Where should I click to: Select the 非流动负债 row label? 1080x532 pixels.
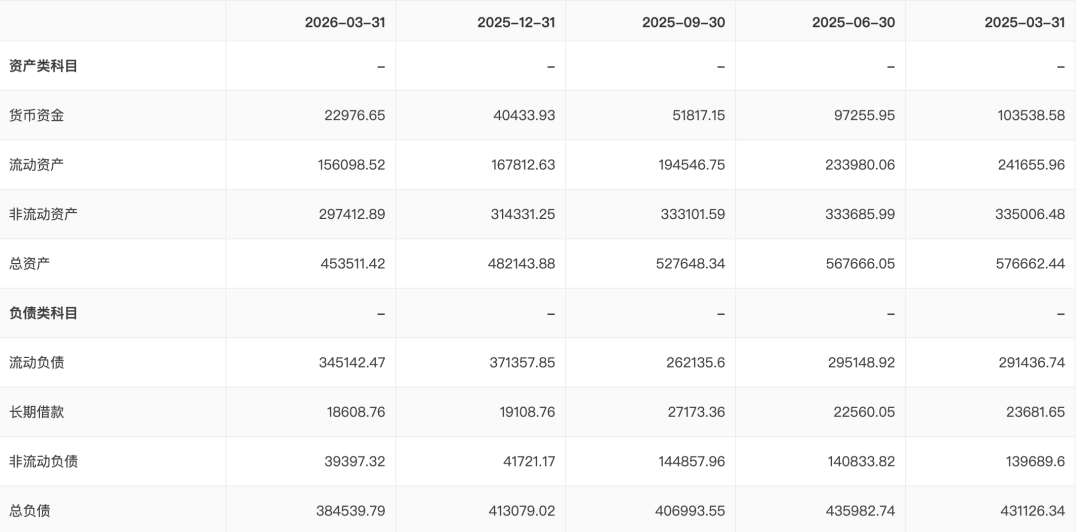point(43,462)
